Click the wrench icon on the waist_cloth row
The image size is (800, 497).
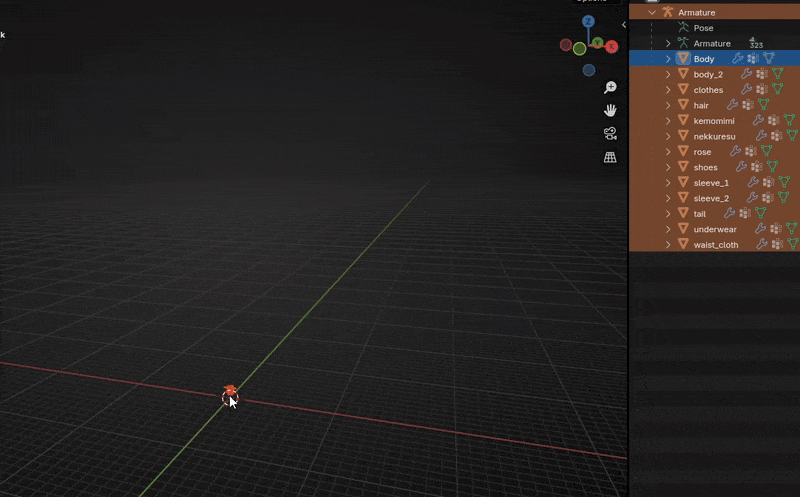coord(761,244)
